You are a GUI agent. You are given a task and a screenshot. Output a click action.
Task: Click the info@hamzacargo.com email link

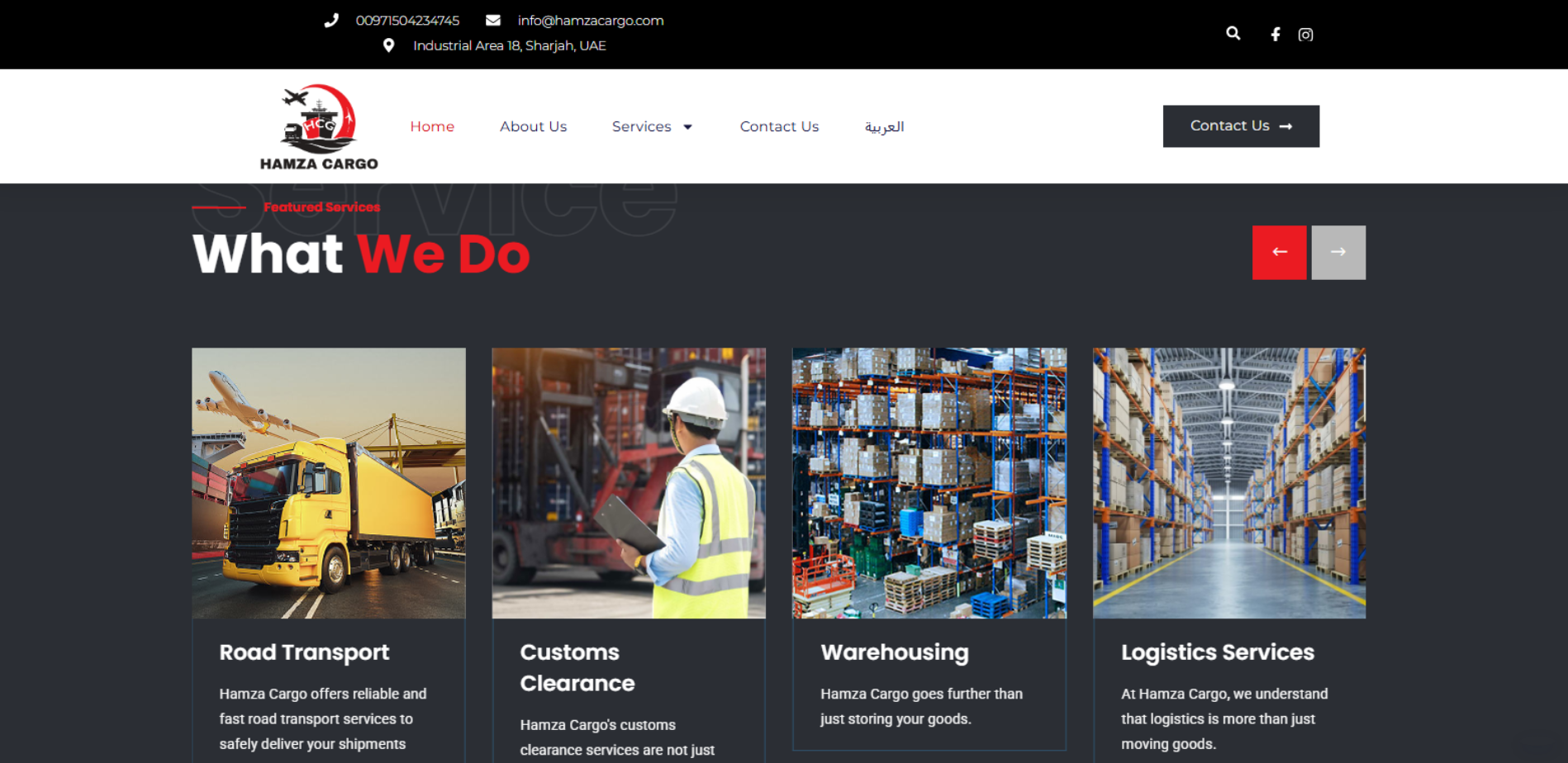(x=590, y=21)
